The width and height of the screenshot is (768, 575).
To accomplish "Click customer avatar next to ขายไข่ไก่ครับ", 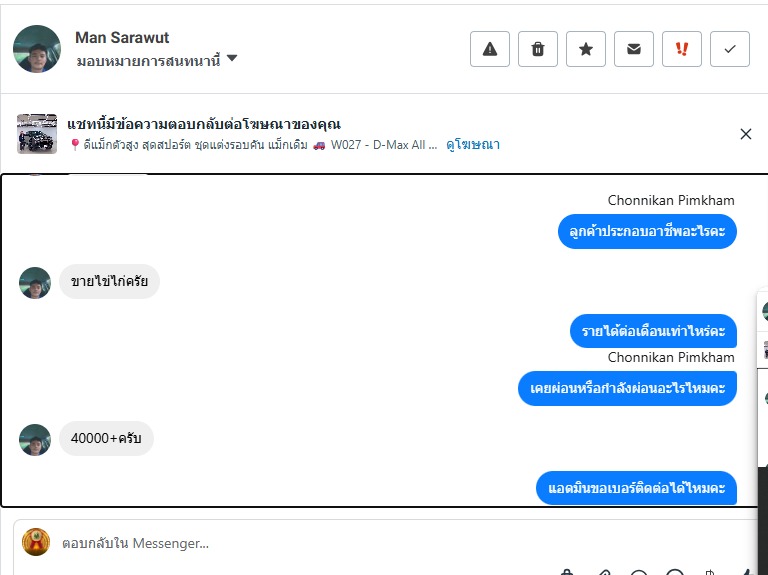I will coord(35,282).
